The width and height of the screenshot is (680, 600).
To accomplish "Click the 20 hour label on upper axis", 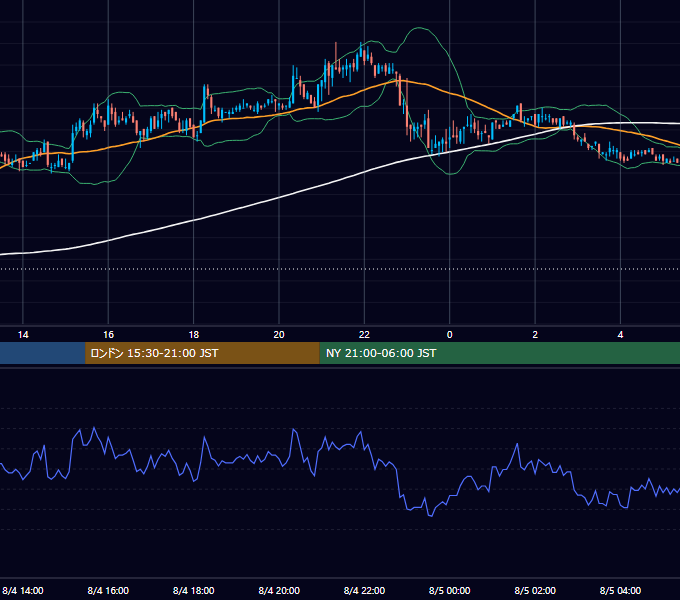I will click(279, 335).
